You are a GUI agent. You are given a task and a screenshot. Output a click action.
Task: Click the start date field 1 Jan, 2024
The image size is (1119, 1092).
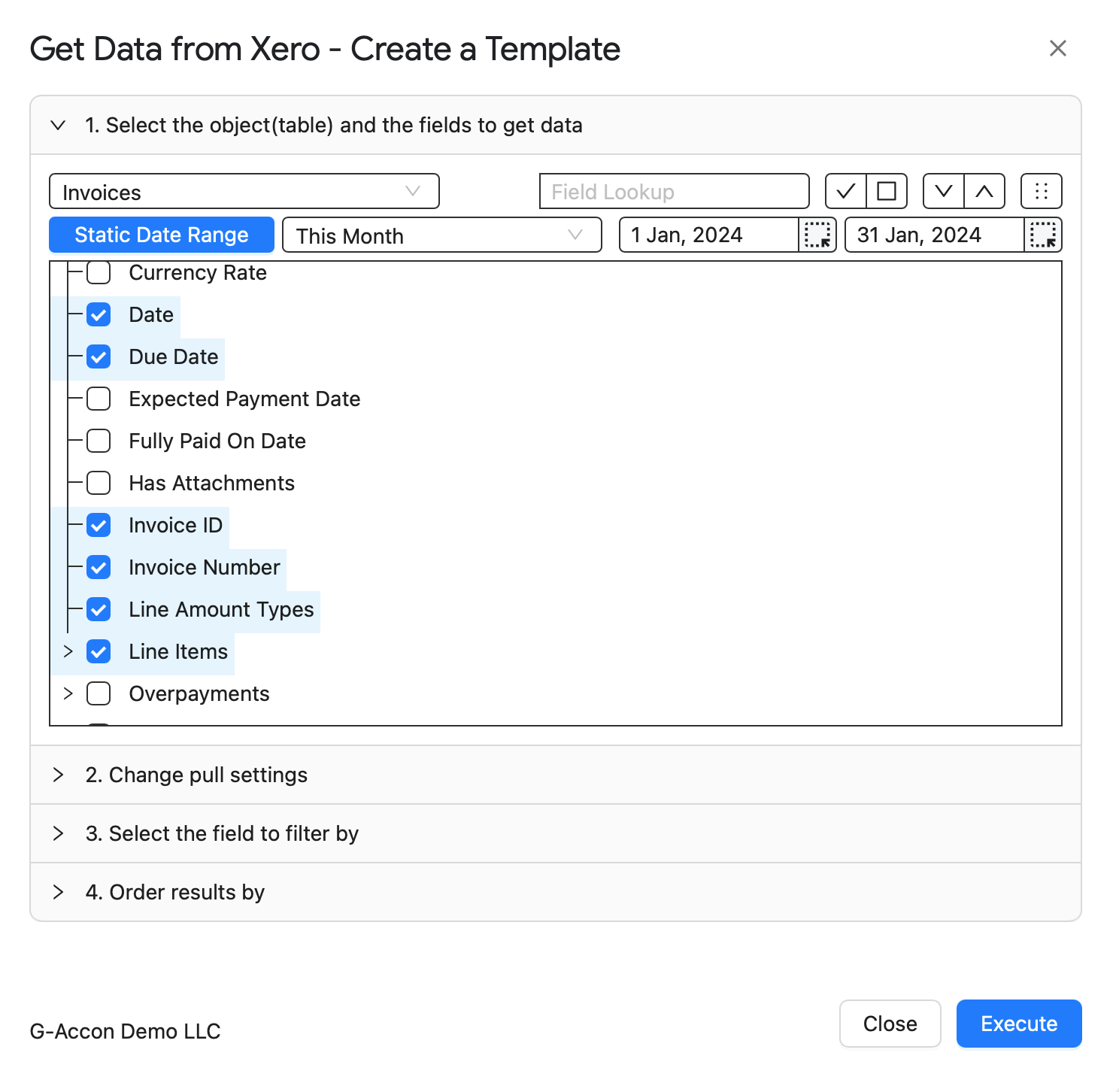point(708,235)
